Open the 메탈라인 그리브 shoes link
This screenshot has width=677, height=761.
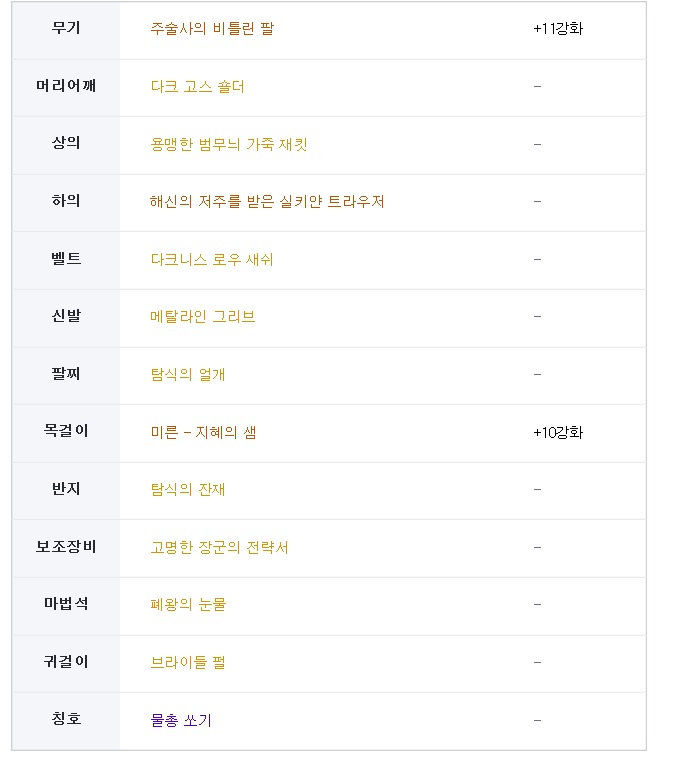(x=203, y=317)
